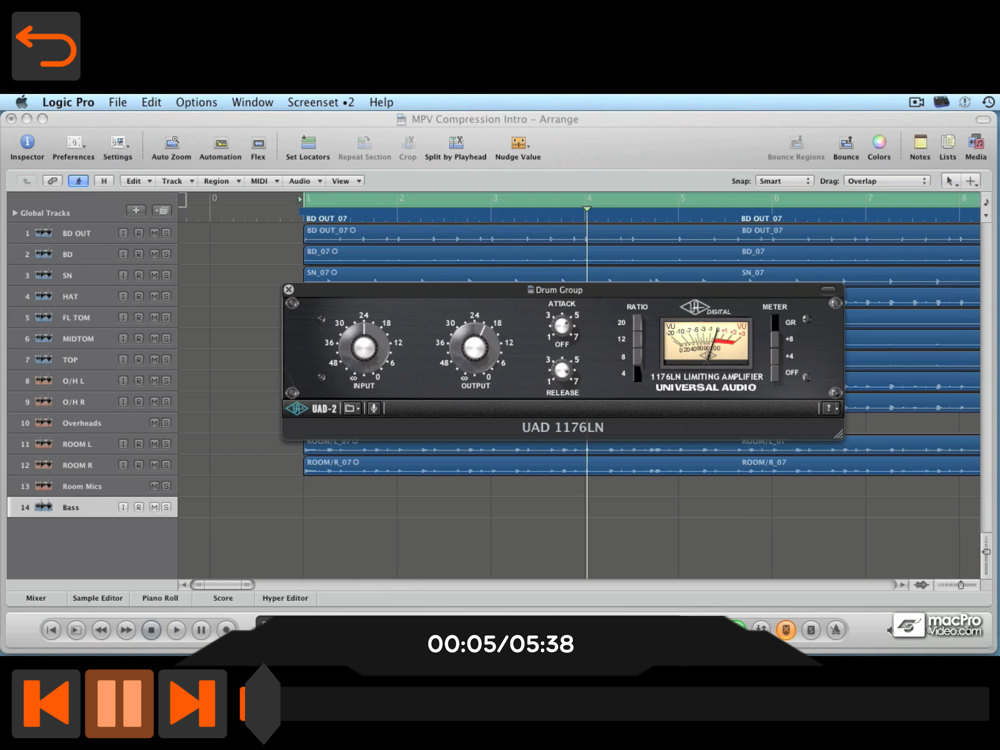Click the Nudge Value icon
This screenshot has width=1000, height=750.
tap(518, 147)
